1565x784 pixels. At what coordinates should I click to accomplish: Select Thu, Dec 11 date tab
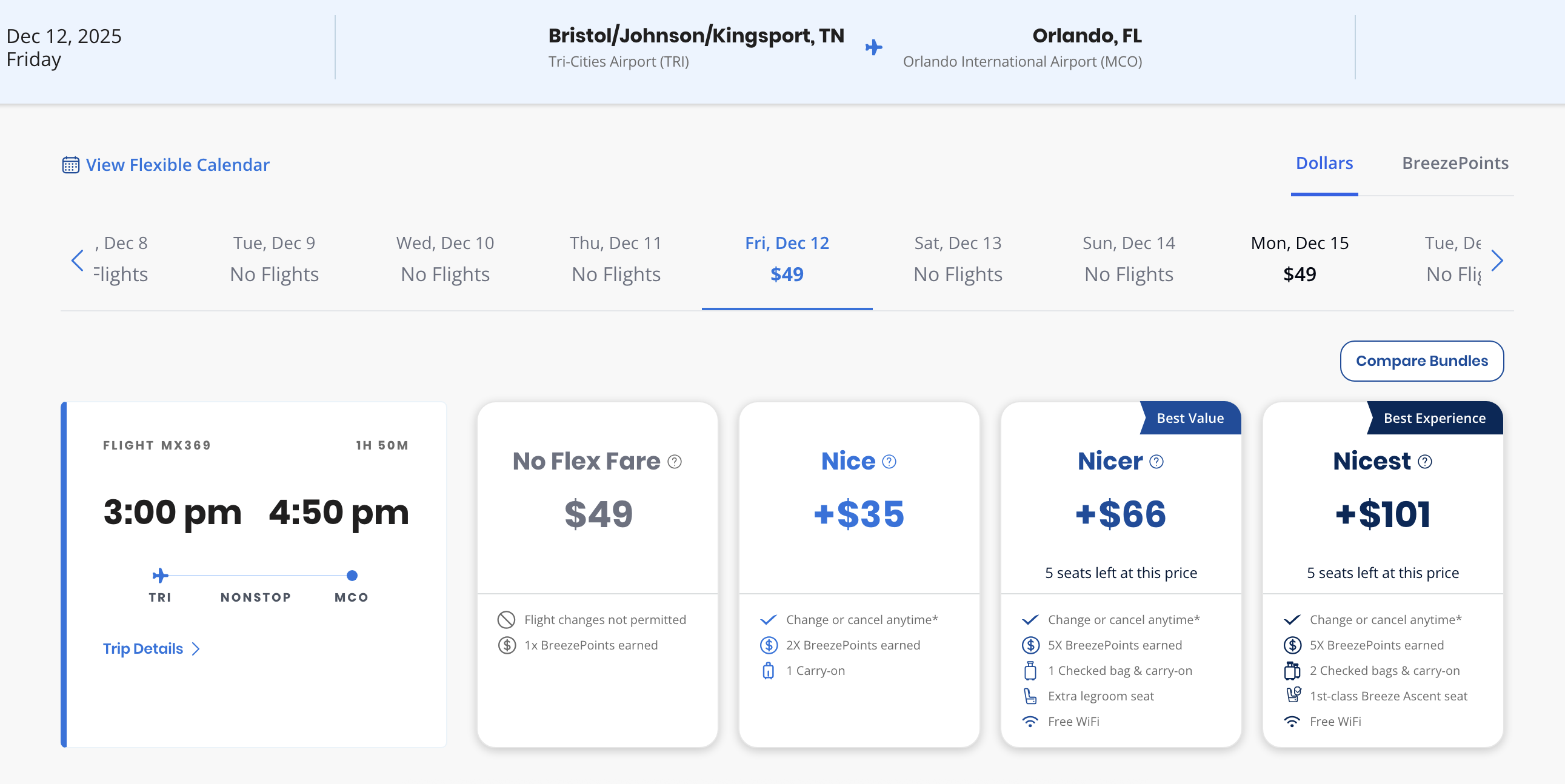click(x=615, y=259)
